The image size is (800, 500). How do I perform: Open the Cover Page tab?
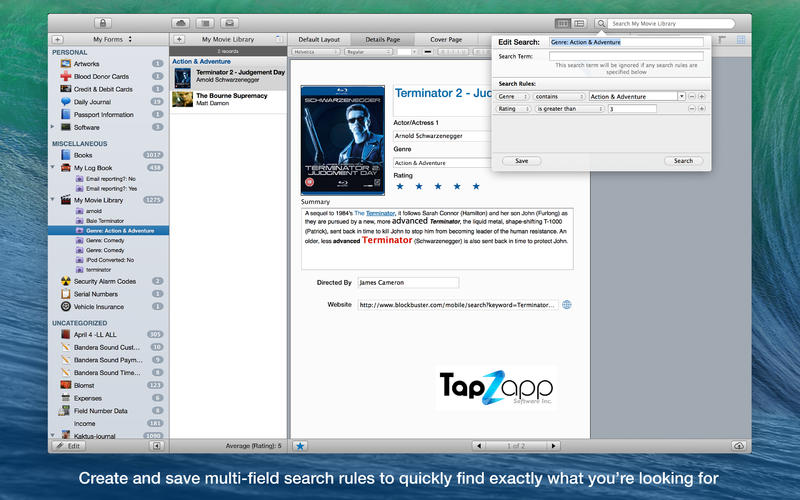(x=446, y=39)
